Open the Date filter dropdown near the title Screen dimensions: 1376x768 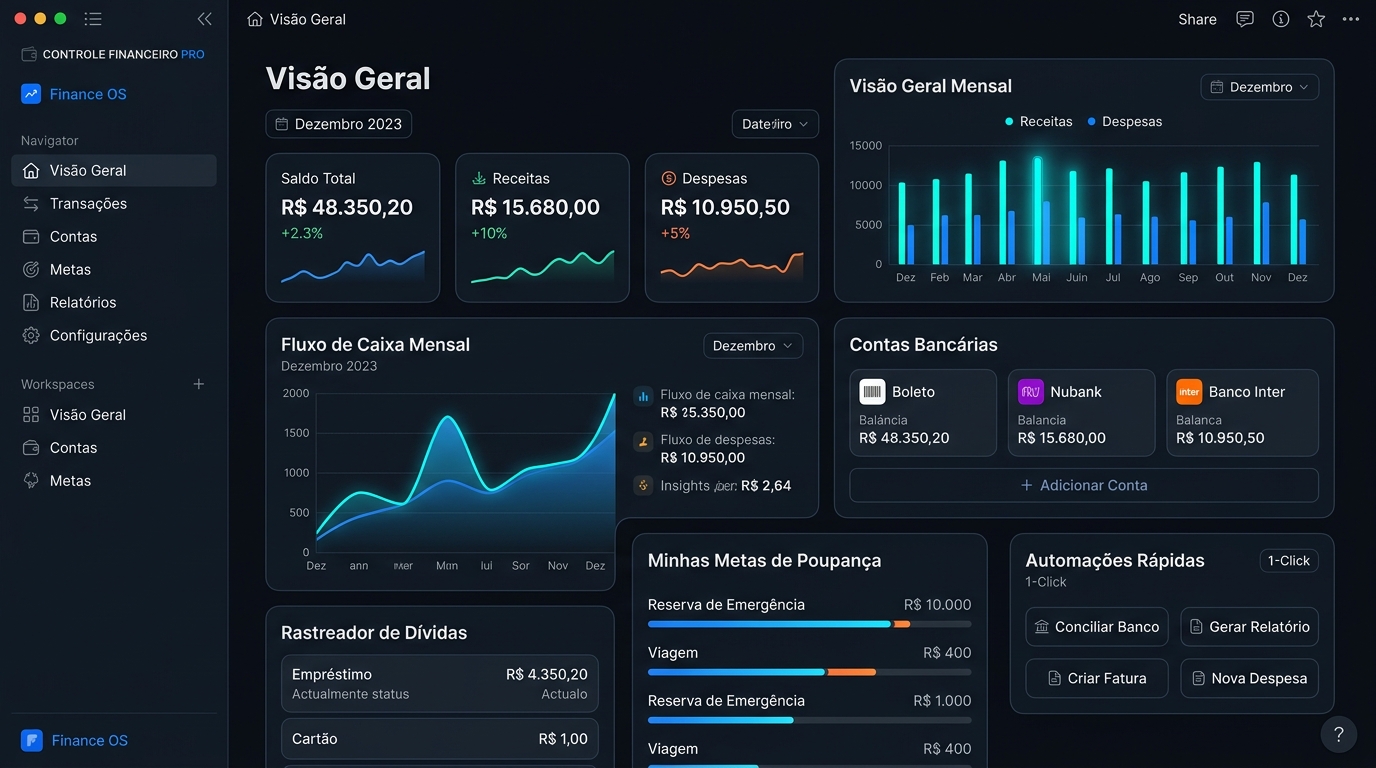tap(775, 124)
